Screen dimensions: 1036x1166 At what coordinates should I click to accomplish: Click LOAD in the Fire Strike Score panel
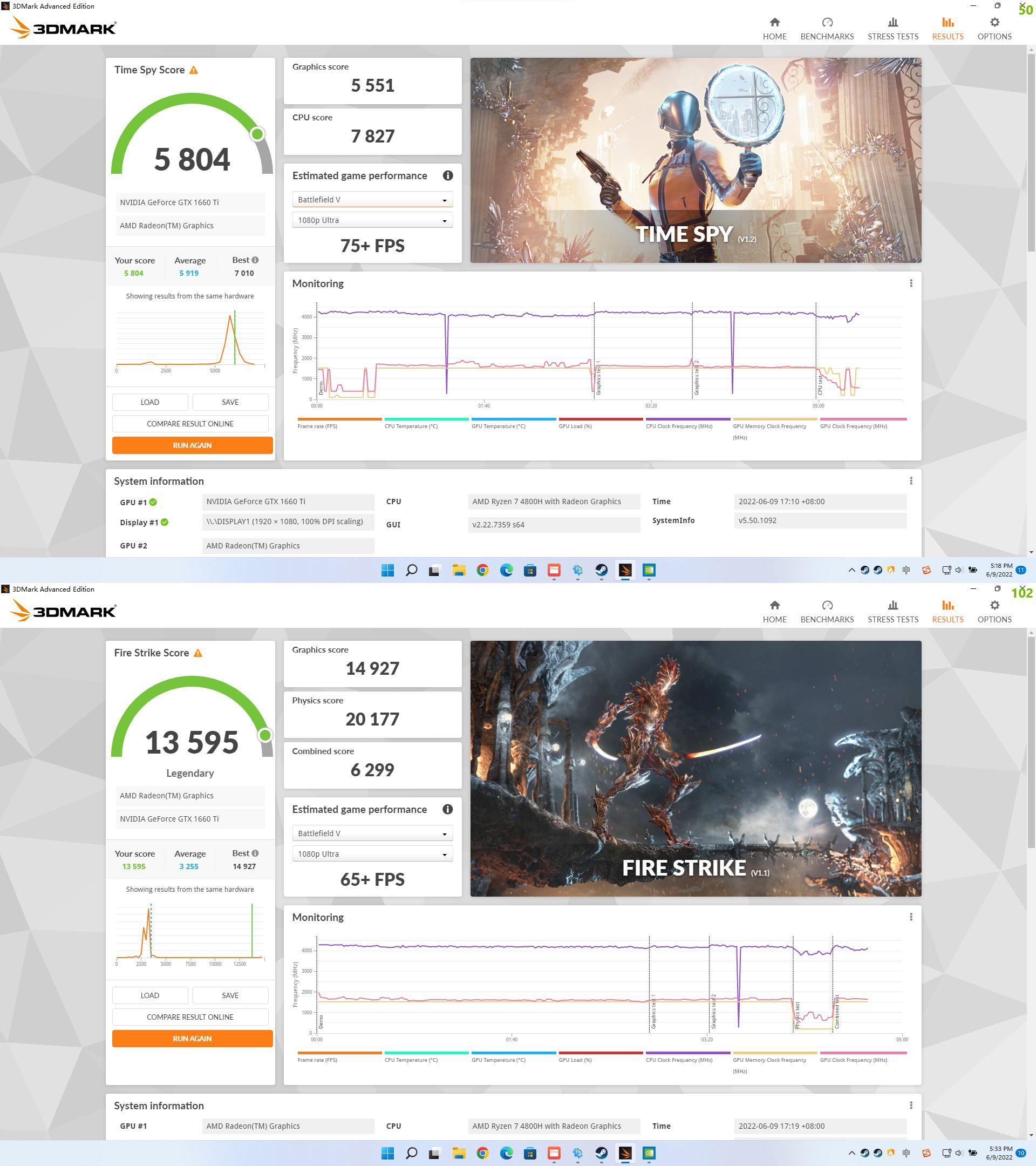pyautogui.click(x=150, y=995)
